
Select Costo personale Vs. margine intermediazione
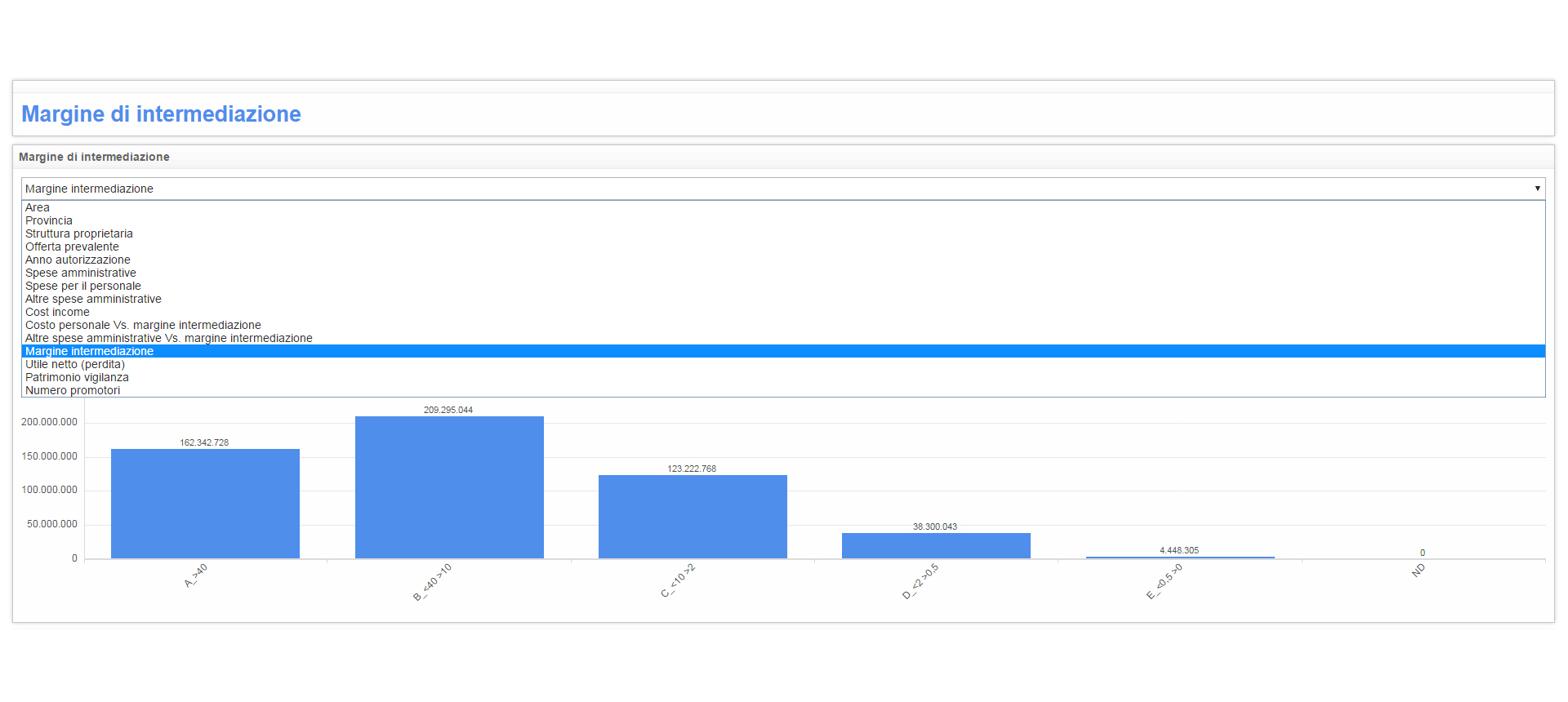click(x=783, y=325)
